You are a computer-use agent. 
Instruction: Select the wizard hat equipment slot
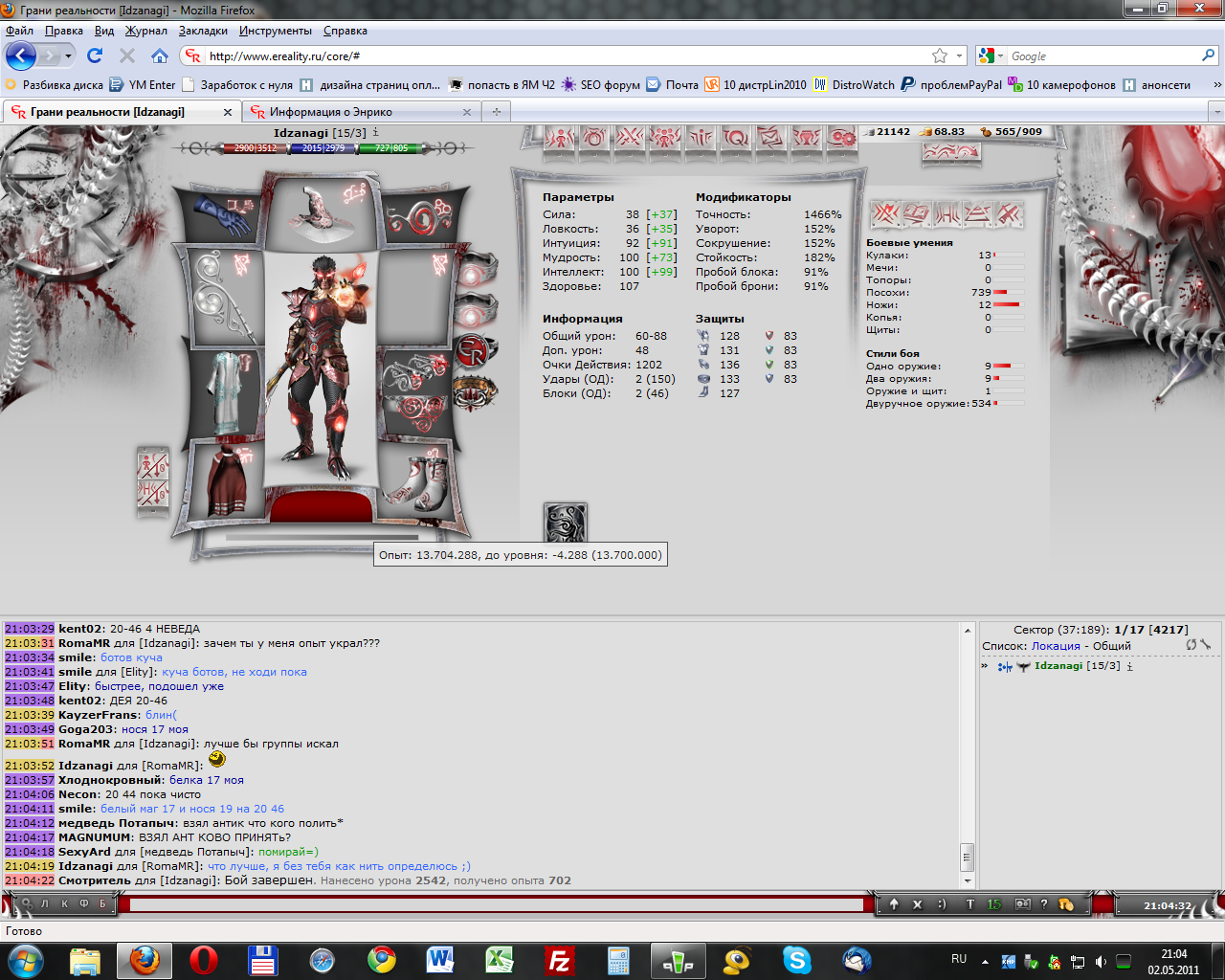click(321, 212)
